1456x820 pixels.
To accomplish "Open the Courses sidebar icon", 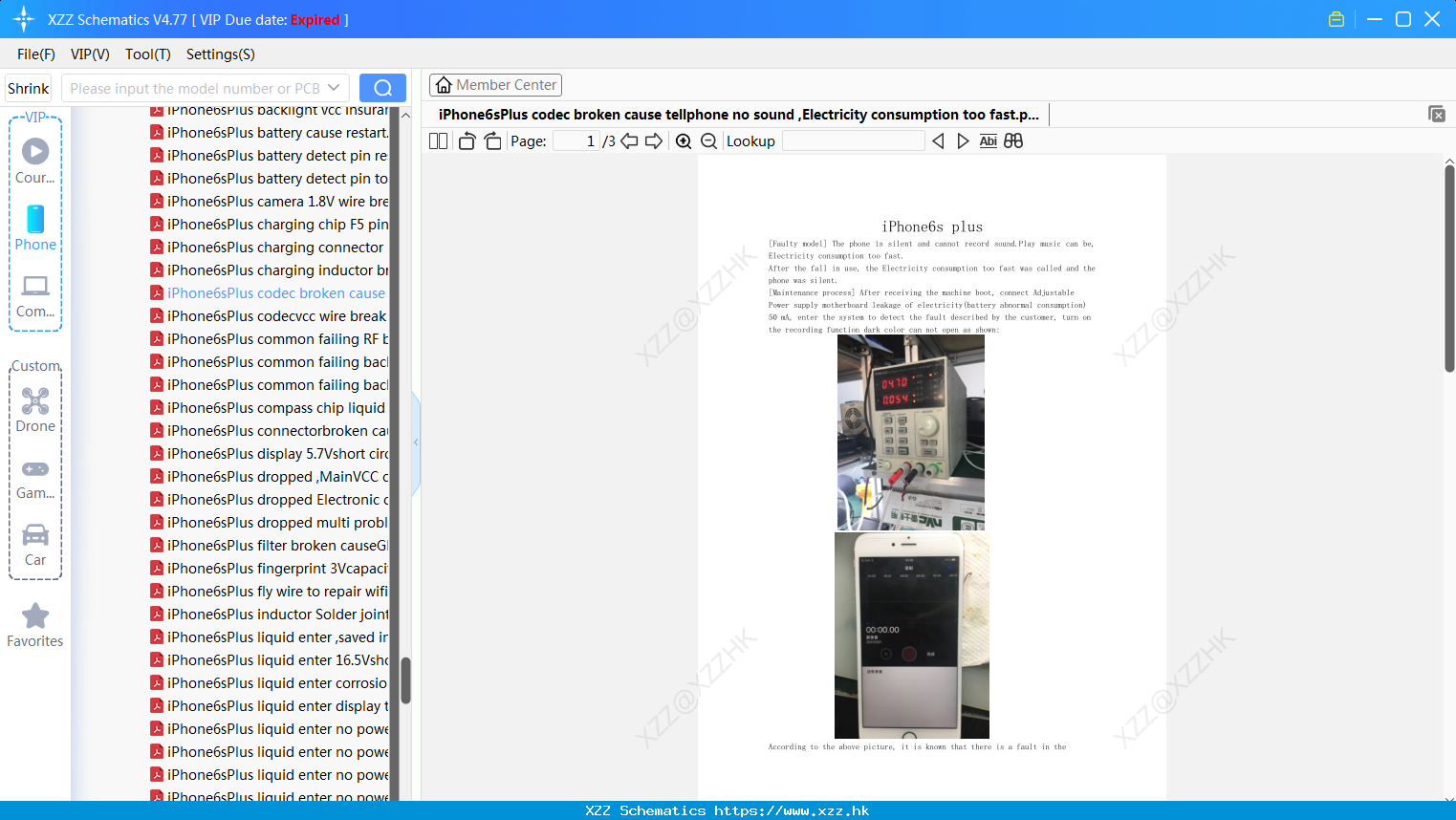I will [35, 162].
